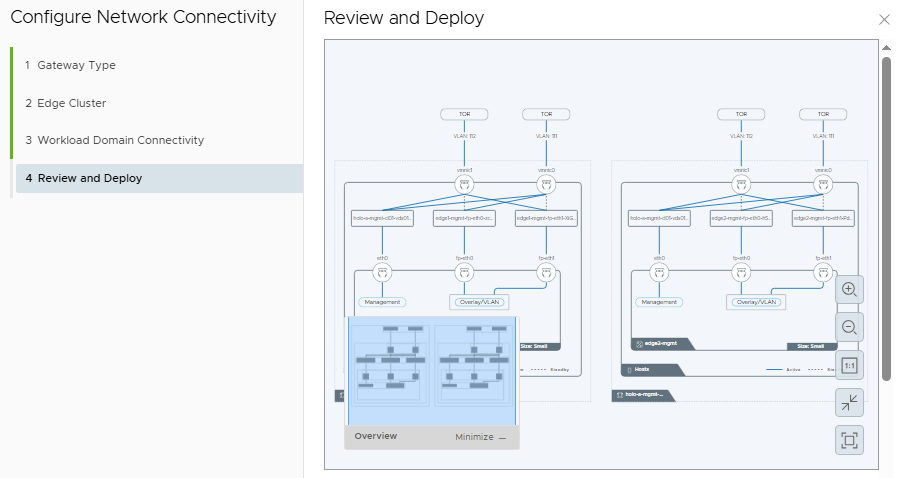The width and height of the screenshot is (905, 478).
Task: Click the first TOR node at top left
Action: pos(464,114)
